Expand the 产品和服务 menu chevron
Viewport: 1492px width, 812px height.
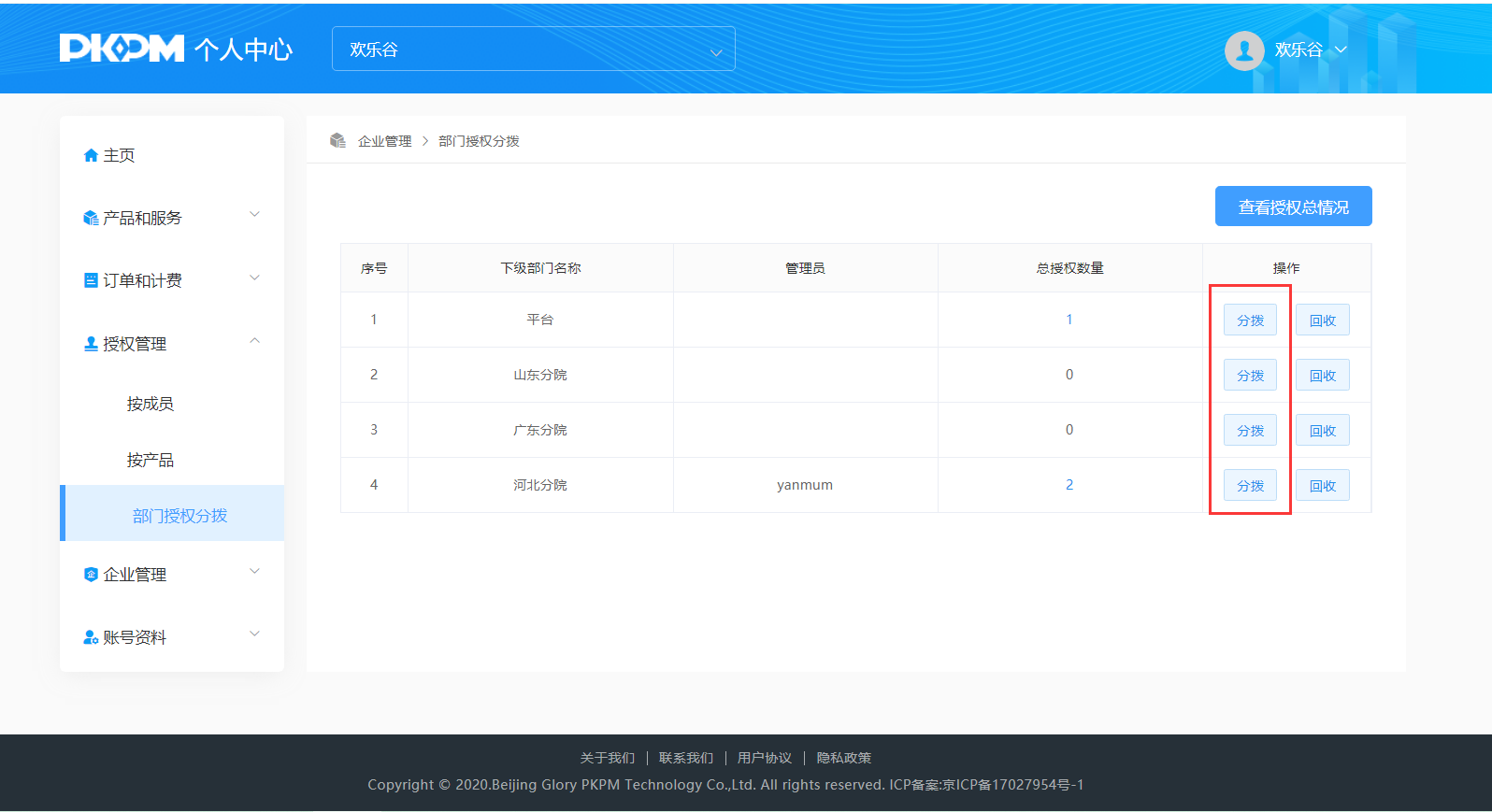(254, 215)
